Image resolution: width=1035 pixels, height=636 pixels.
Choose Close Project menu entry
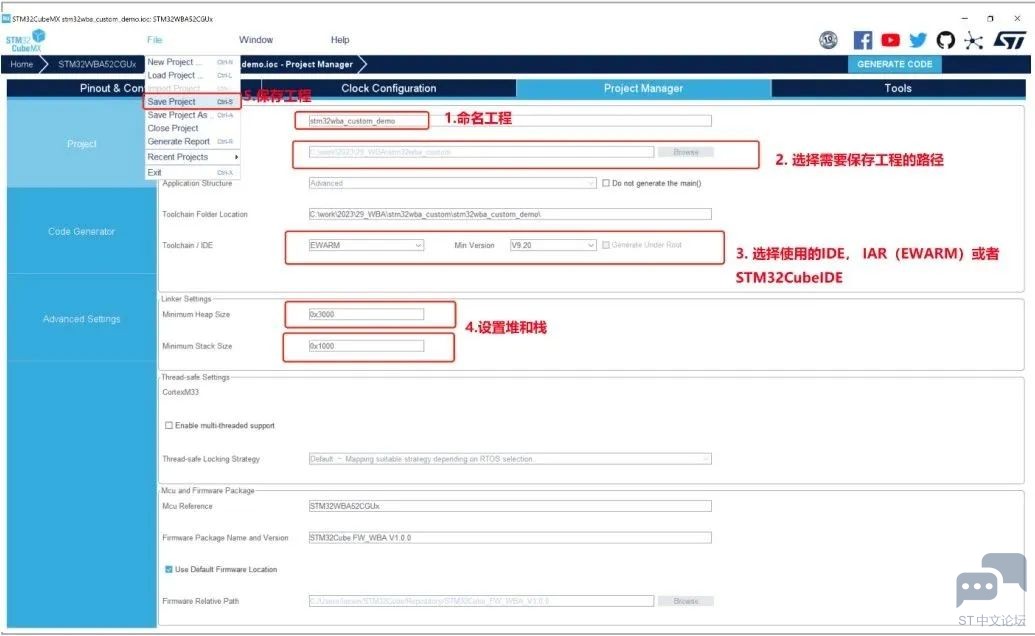[191, 128]
